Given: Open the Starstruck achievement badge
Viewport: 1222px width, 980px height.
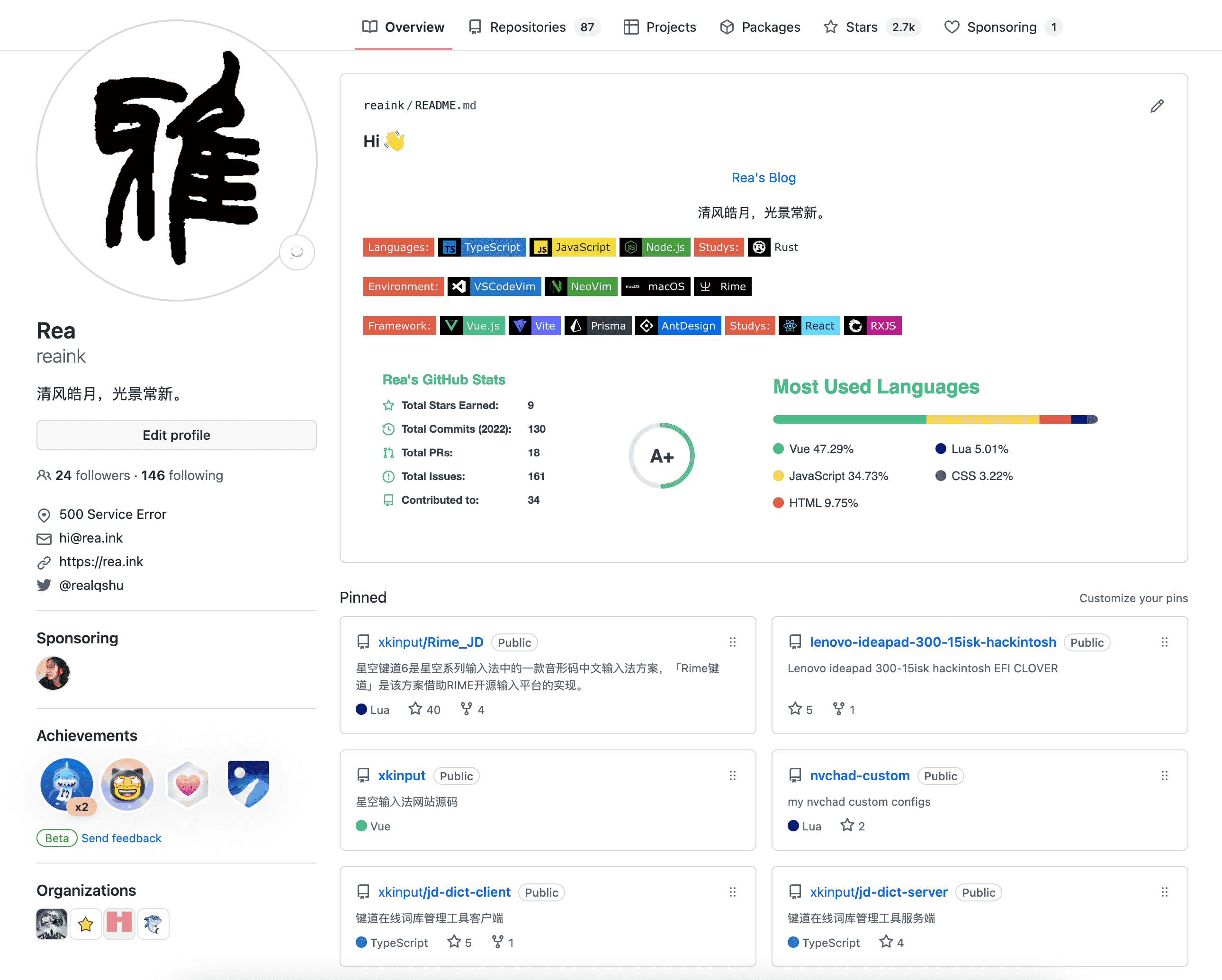Looking at the screenshot, I should [x=127, y=784].
